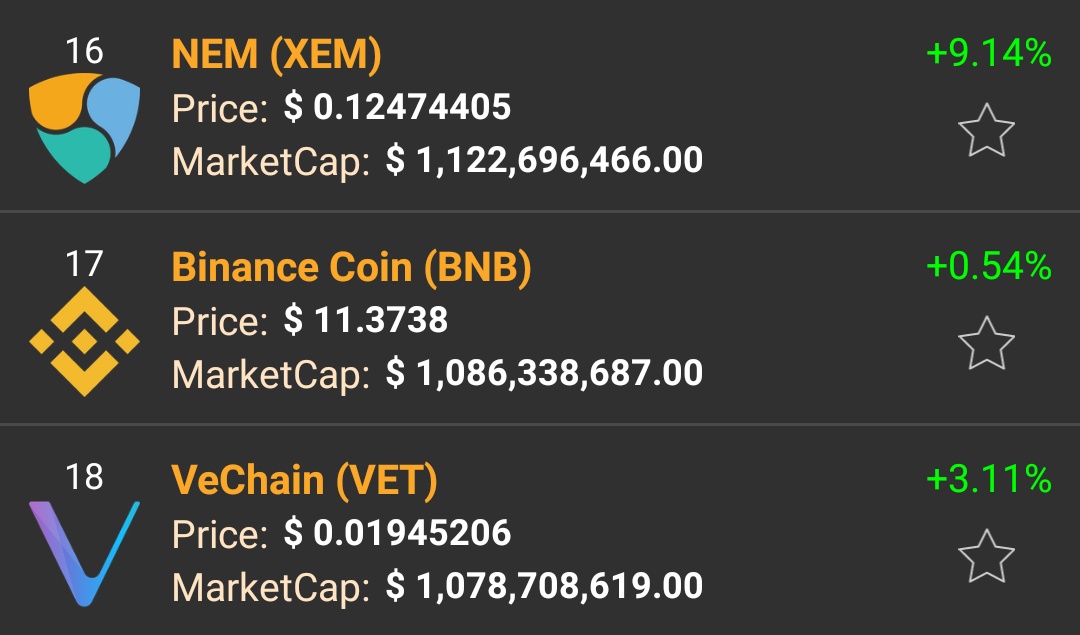Tap the Binance Coin logo
The width and height of the screenshot is (1080, 635).
(84, 341)
